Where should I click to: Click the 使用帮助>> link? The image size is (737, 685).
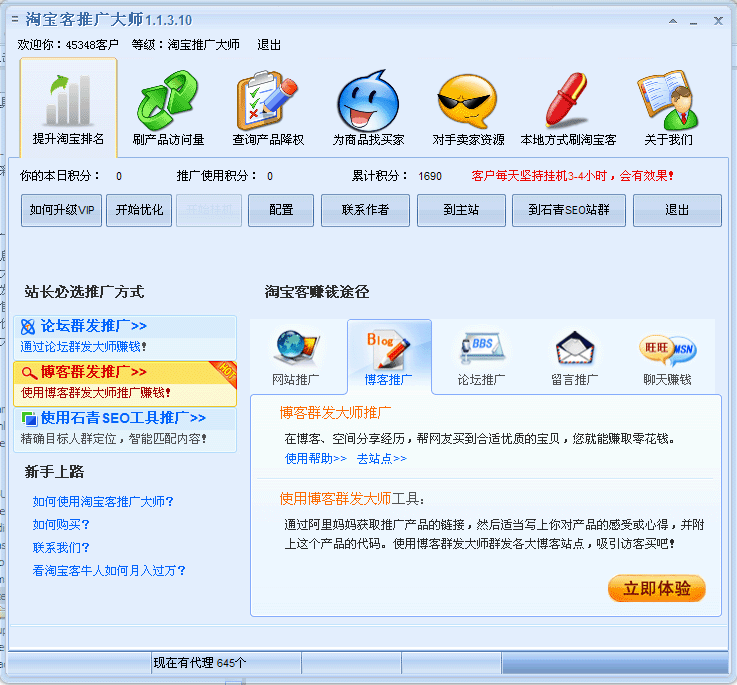(316, 458)
